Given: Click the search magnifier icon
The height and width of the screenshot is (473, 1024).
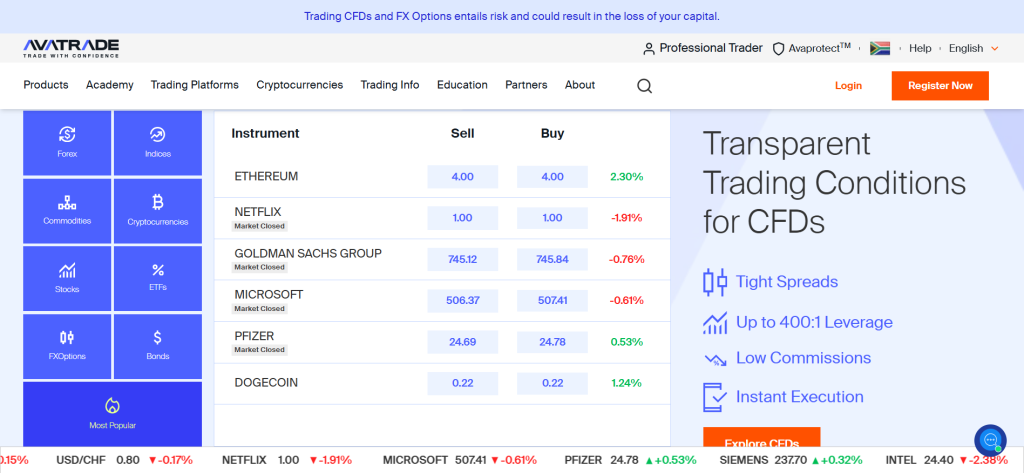Looking at the screenshot, I should [x=644, y=86].
